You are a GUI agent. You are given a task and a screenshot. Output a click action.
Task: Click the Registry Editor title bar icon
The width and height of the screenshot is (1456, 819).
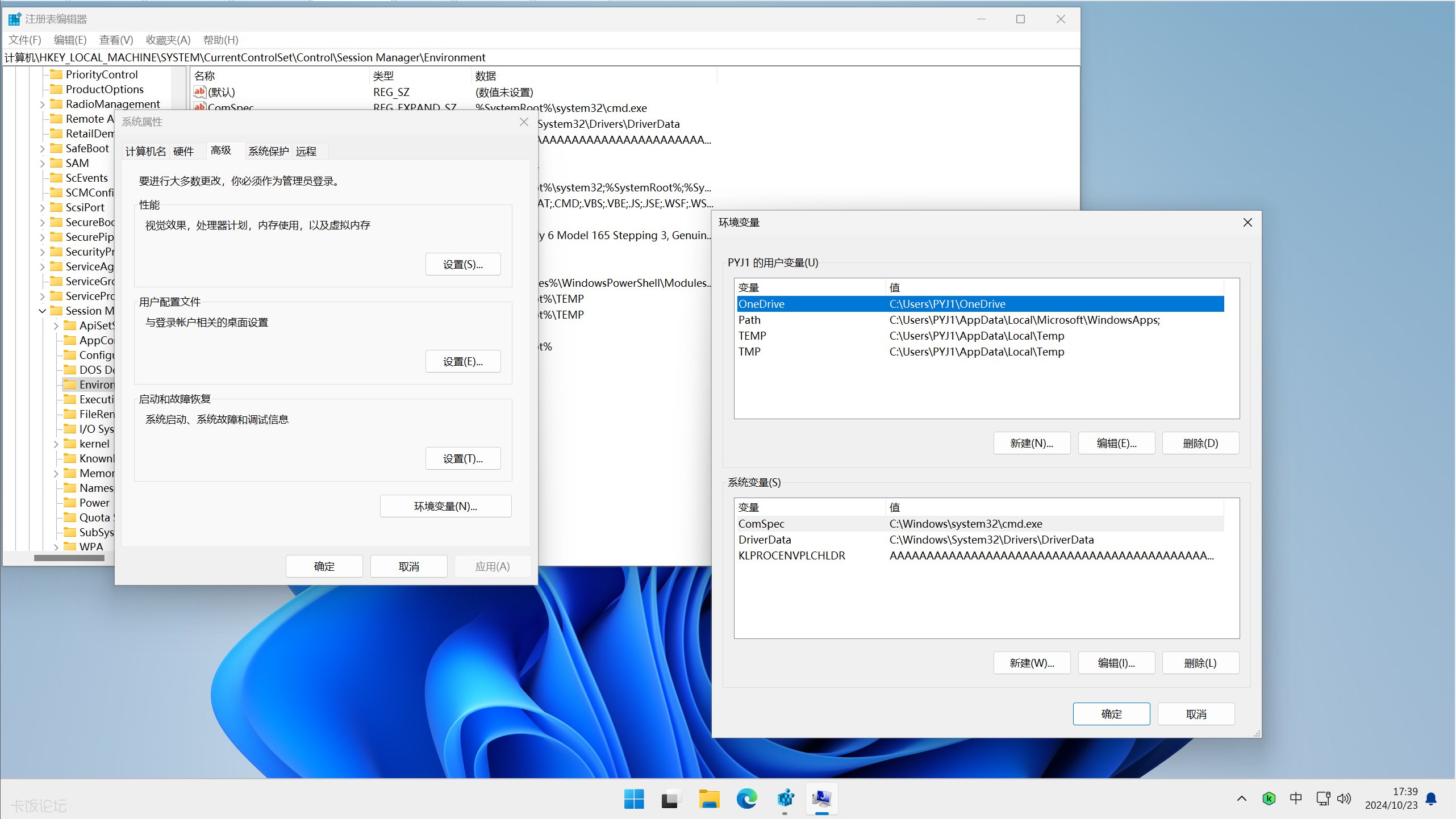pos(15,19)
